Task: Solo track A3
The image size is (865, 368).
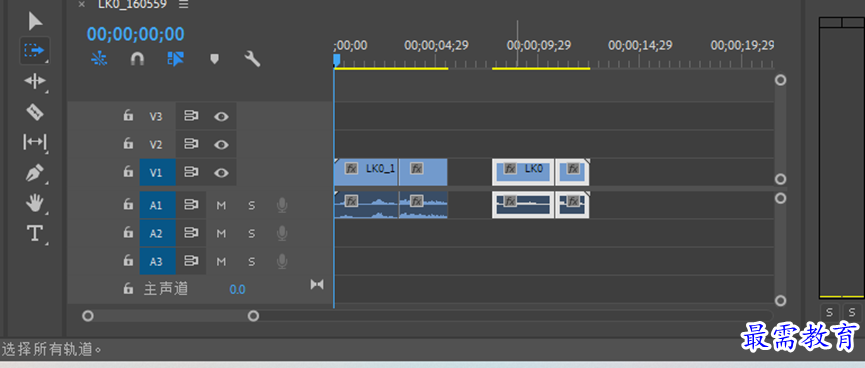Action: 252,261
